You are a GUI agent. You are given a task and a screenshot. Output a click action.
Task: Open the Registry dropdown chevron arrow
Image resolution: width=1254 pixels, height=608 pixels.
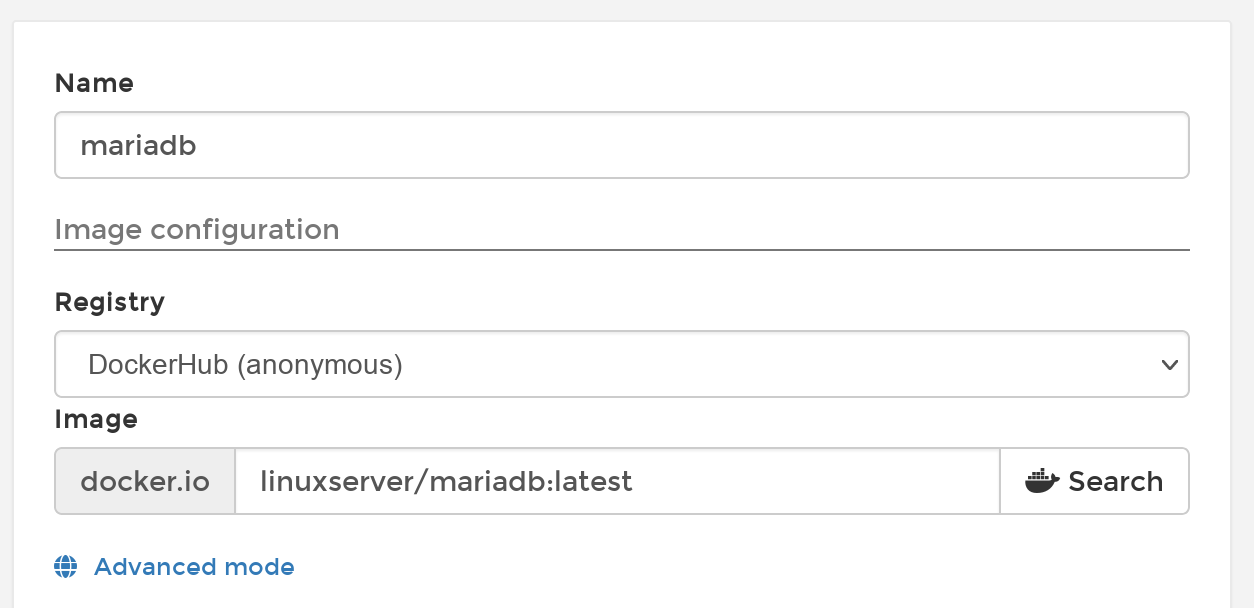click(x=1169, y=365)
